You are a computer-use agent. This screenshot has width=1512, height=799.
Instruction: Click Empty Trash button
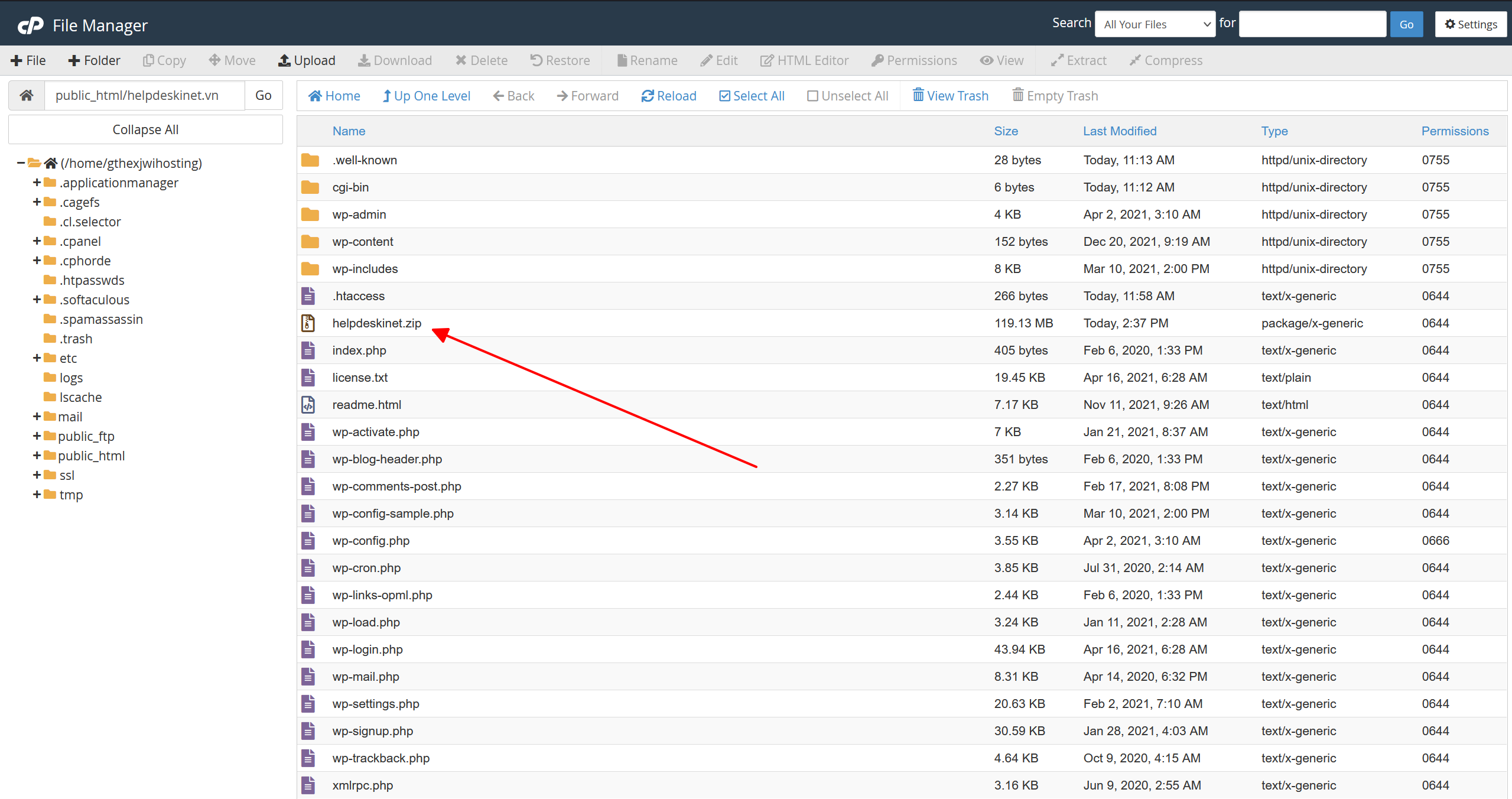[1055, 96]
